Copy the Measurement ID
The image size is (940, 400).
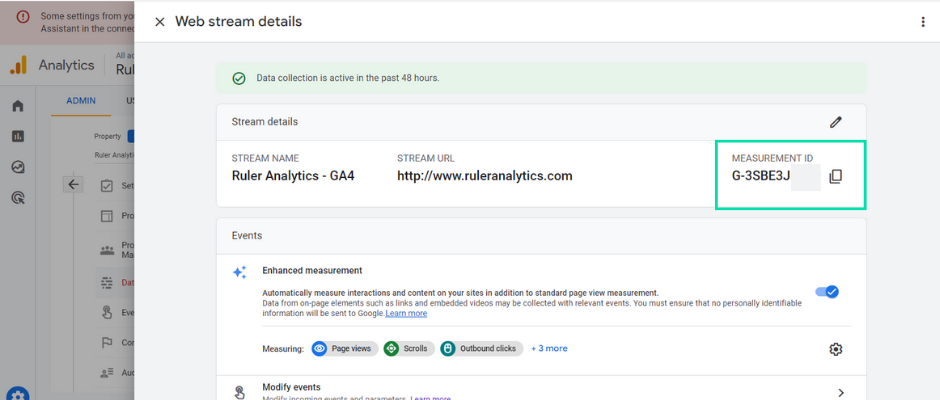click(x=836, y=176)
